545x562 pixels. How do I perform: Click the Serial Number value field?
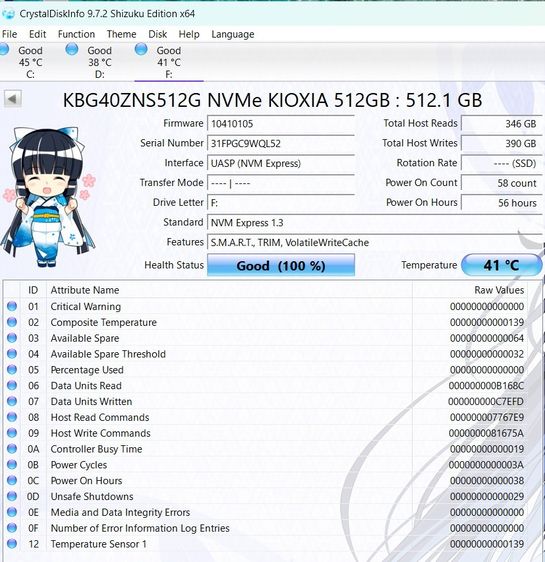coord(281,144)
